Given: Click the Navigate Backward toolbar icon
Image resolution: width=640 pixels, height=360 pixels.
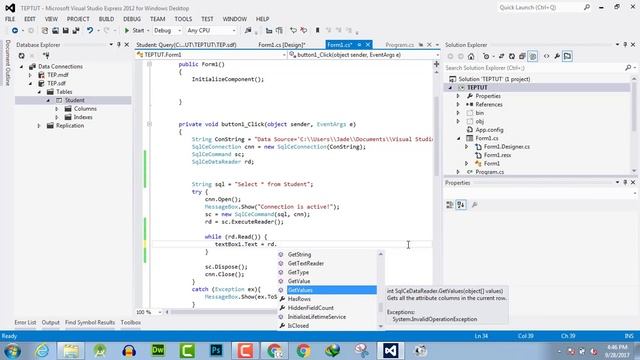Looking at the screenshot, I should point(15,31).
